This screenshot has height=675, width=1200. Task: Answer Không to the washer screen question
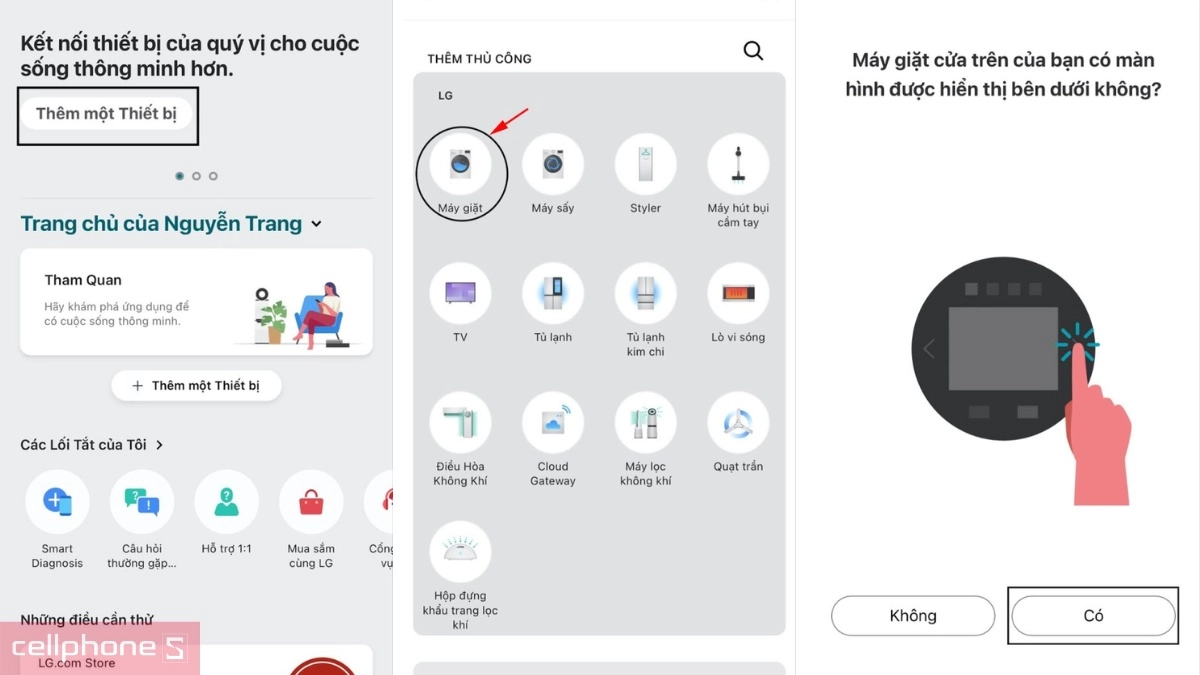tap(913, 616)
